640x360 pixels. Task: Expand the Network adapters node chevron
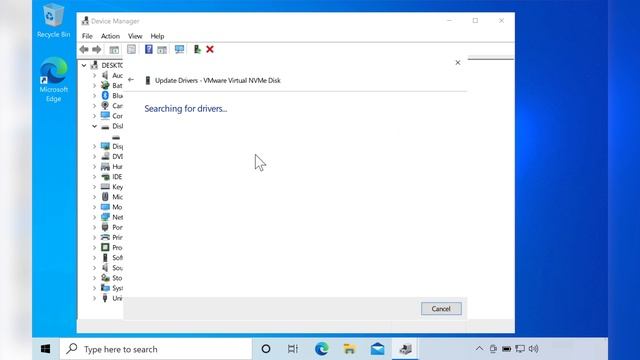click(x=94, y=217)
